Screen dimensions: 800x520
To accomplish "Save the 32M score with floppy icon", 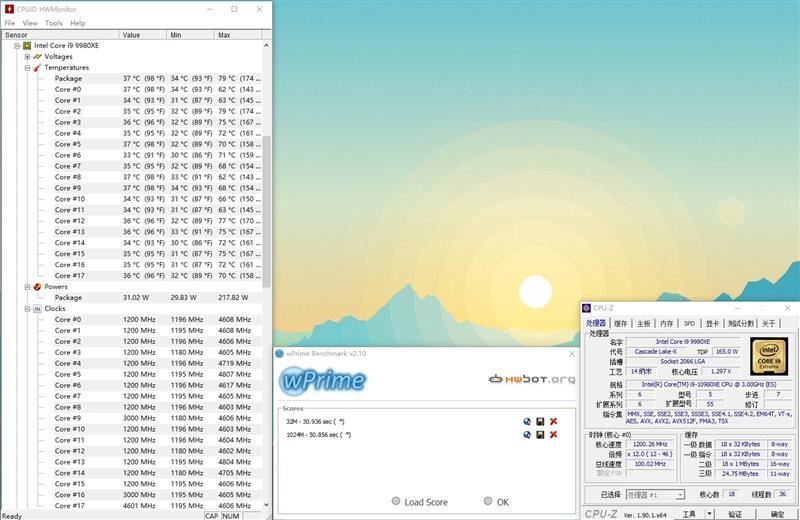I will click(540, 422).
